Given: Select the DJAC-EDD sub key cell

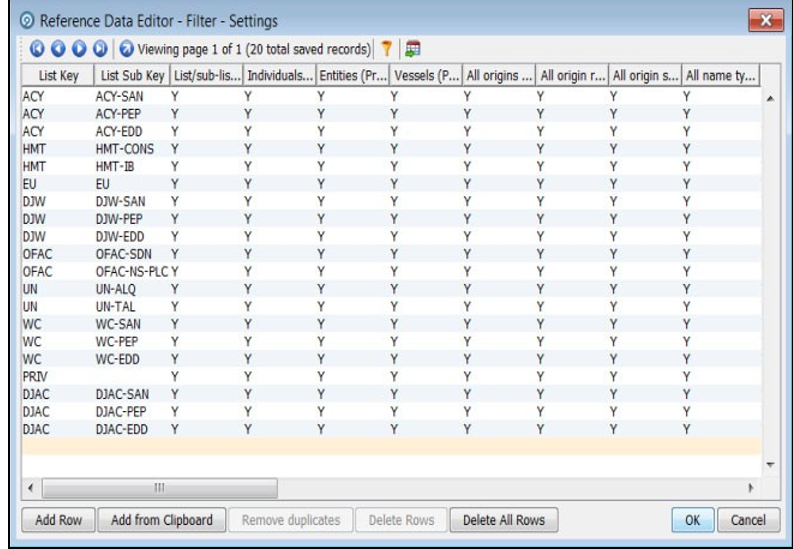Looking at the screenshot, I should [132, 429].
